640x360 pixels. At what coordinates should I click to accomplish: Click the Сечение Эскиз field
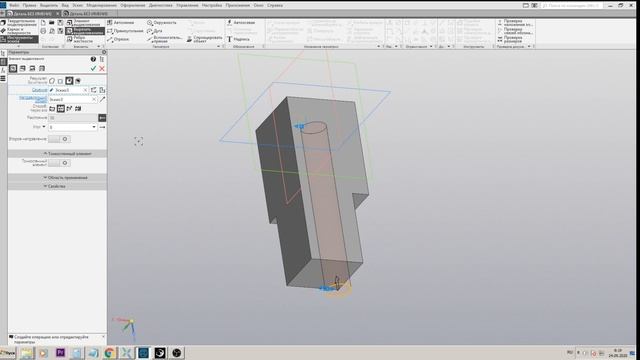pyautogui.click(x=69, y=90)
